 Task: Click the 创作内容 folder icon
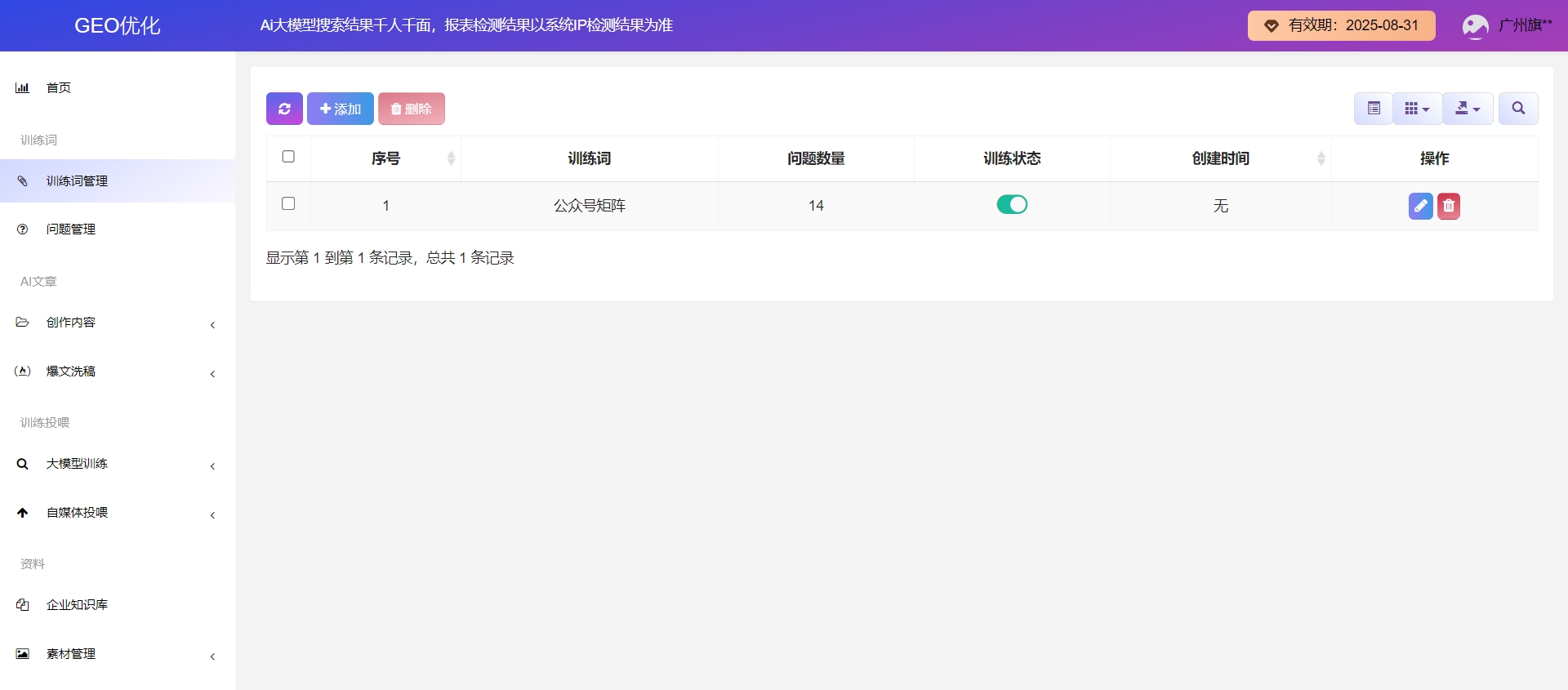point(22,322)
